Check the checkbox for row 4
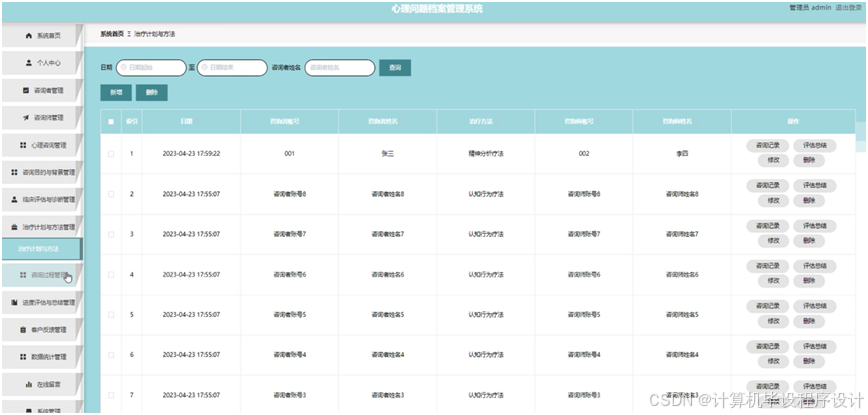This screenshot has width=868, height=415. [111, 274]
